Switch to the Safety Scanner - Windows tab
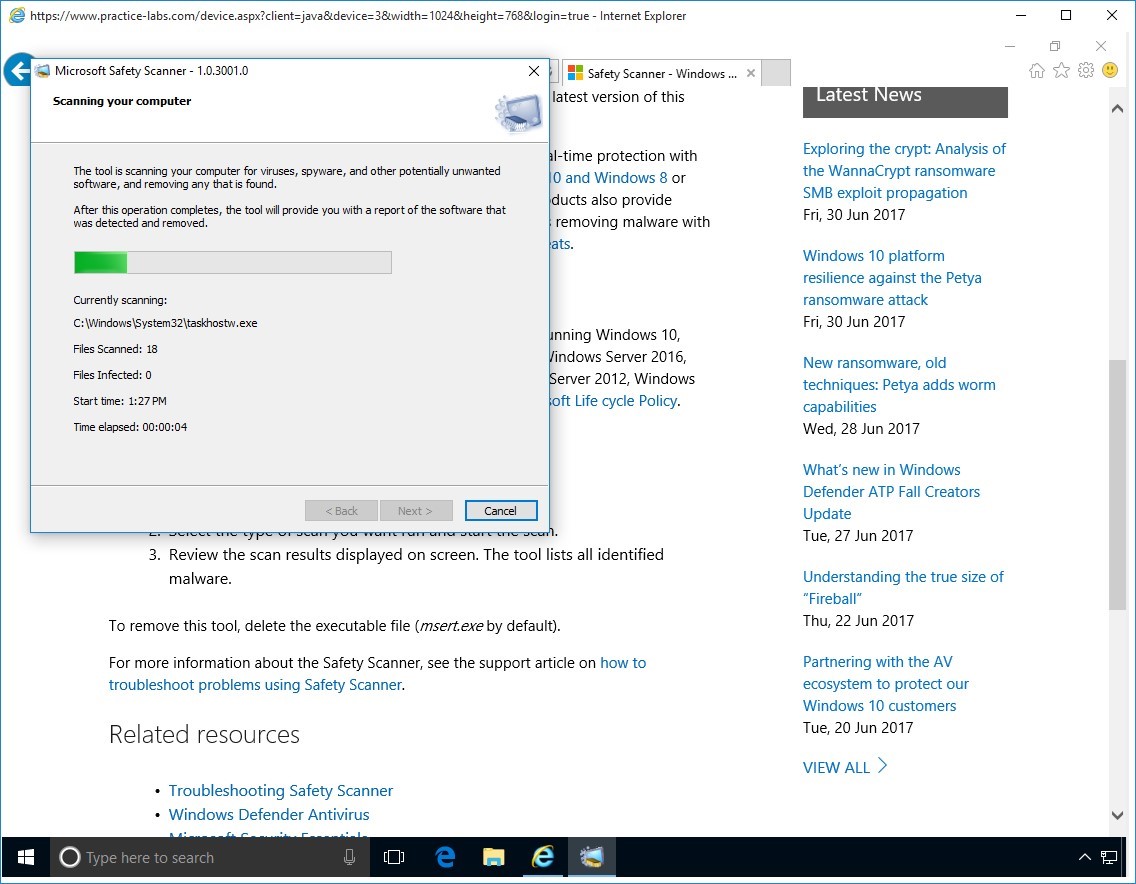The image size is (1136, 884). click(661, 73)
